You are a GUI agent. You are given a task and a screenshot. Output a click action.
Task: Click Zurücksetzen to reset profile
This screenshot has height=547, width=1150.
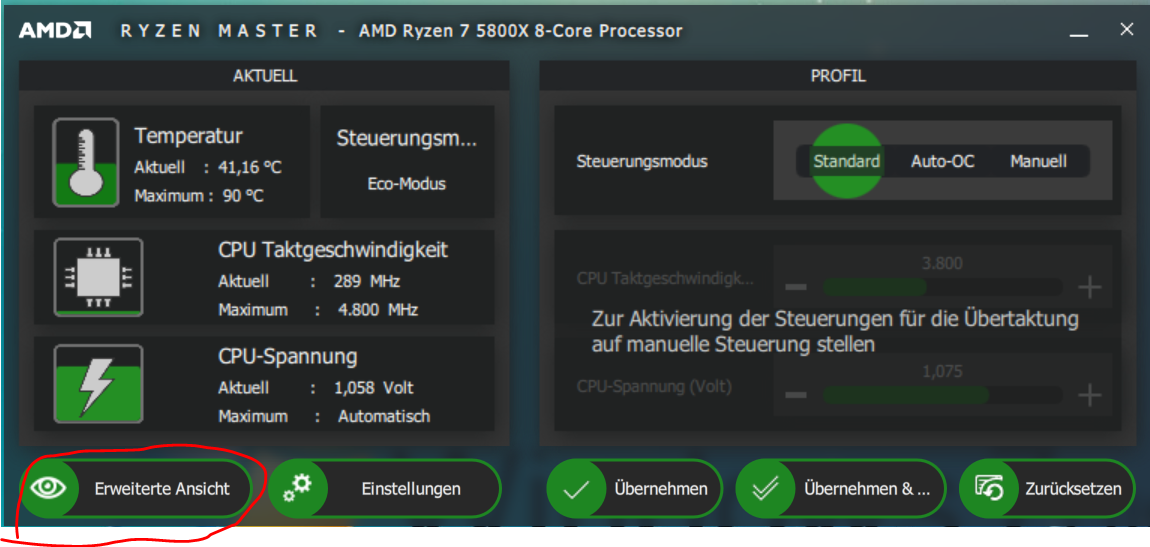1047,488
